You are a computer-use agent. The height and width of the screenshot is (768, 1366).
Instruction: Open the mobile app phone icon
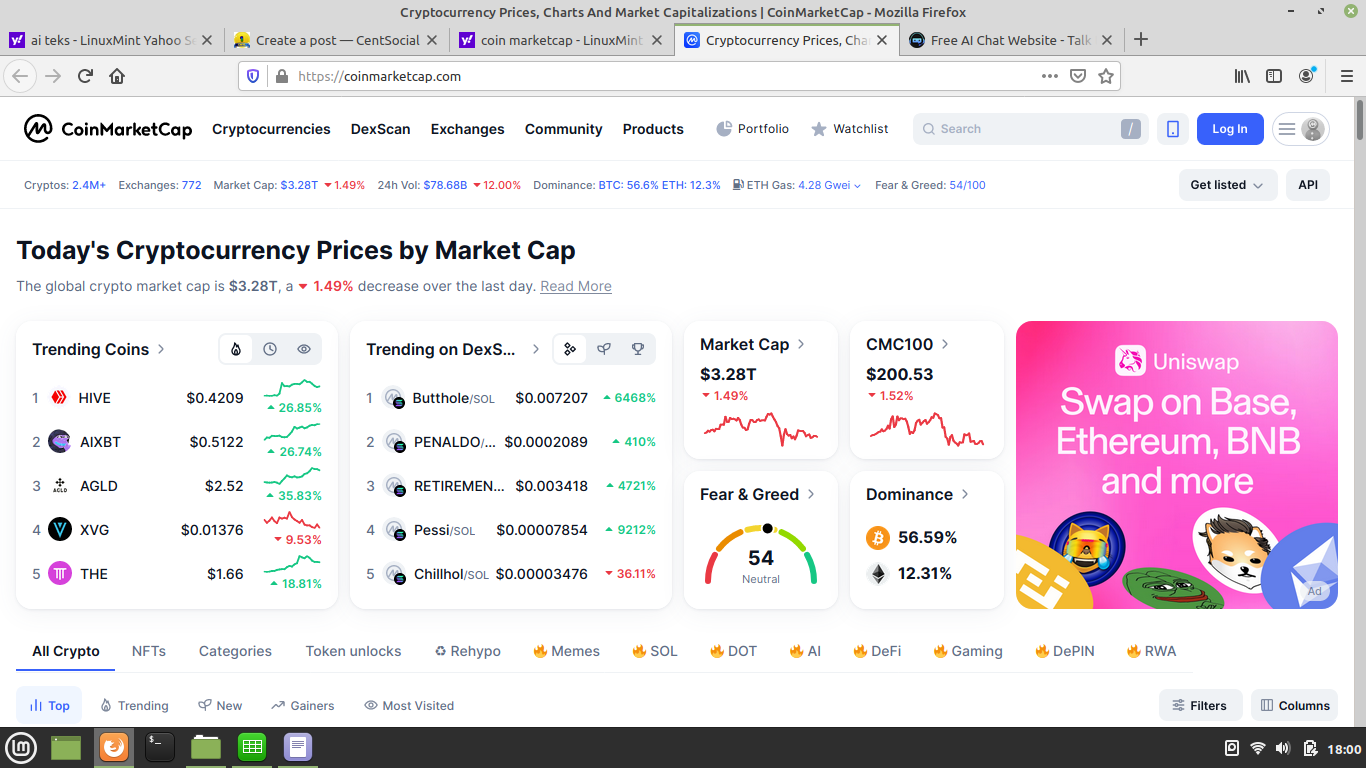[1173, 129]
